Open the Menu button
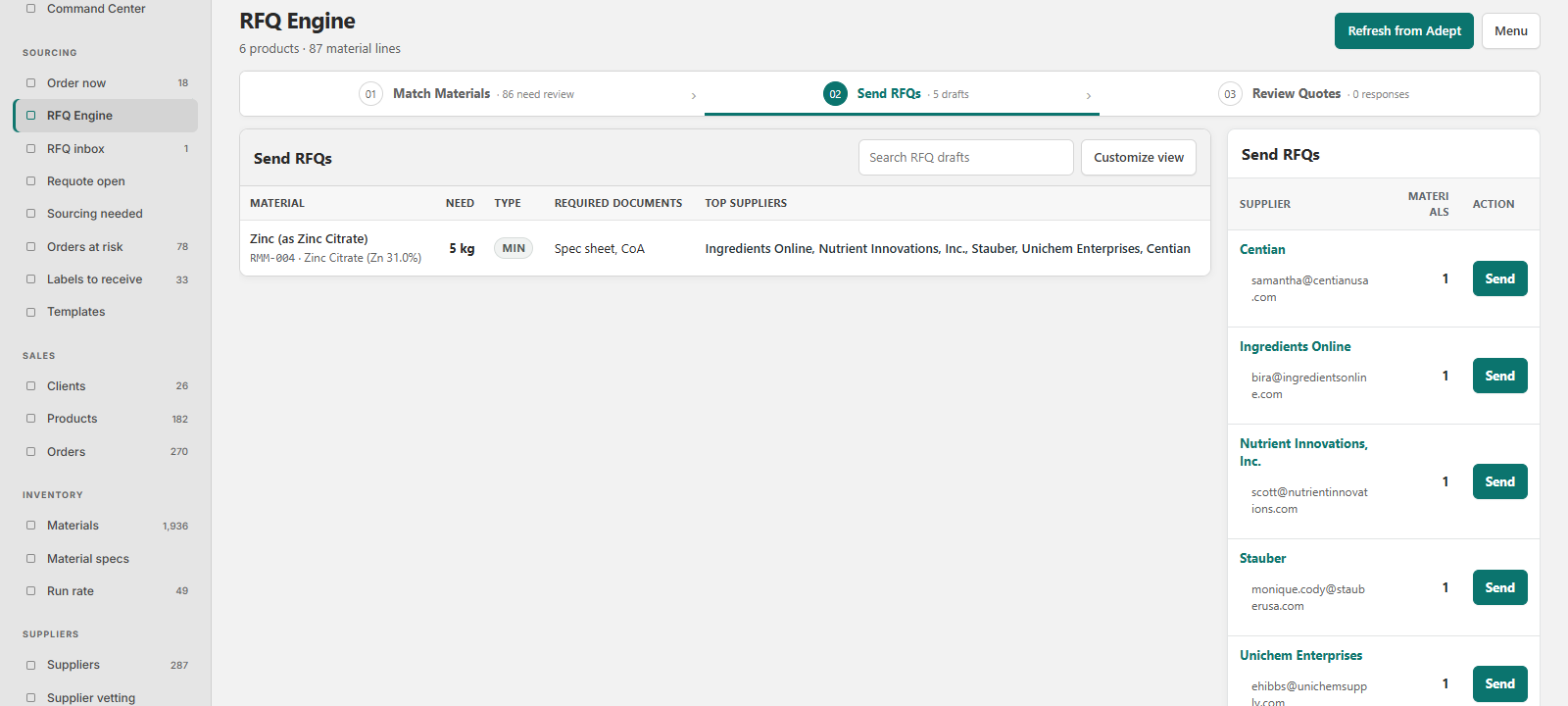The width and height of the screenshot is (1568, 706). pyautogui.click(x=1511, y=31)
